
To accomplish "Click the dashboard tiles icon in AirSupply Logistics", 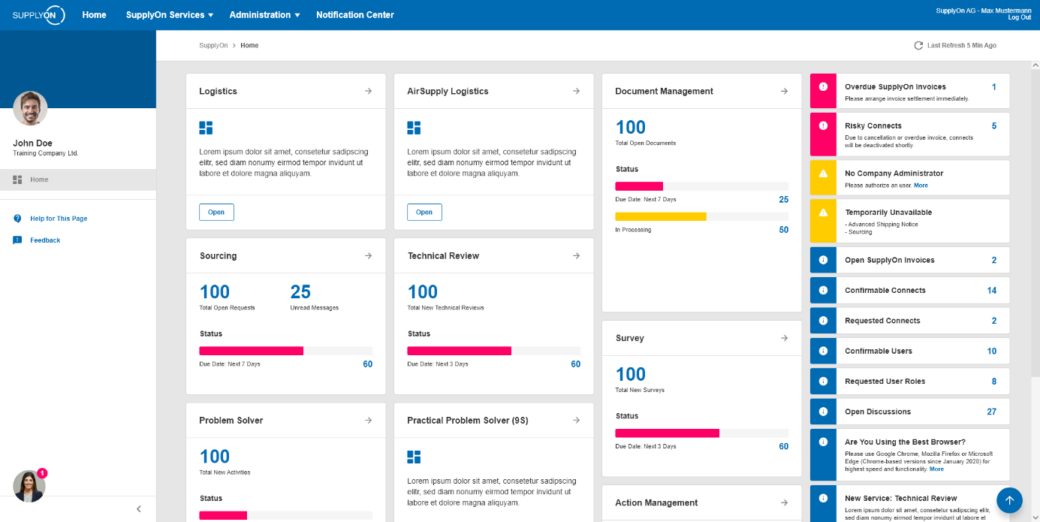I will (x=414, y=128).
